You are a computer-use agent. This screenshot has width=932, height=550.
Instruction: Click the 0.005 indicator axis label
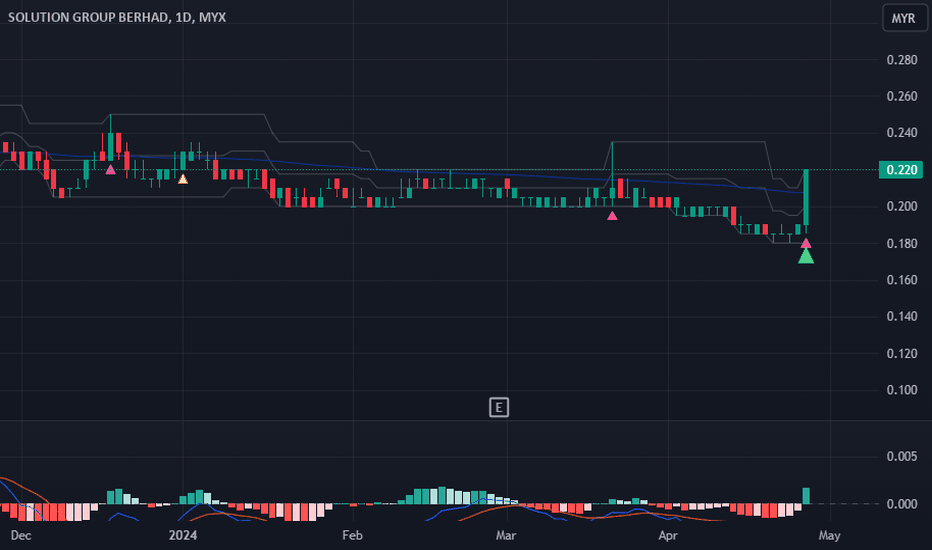902,456
